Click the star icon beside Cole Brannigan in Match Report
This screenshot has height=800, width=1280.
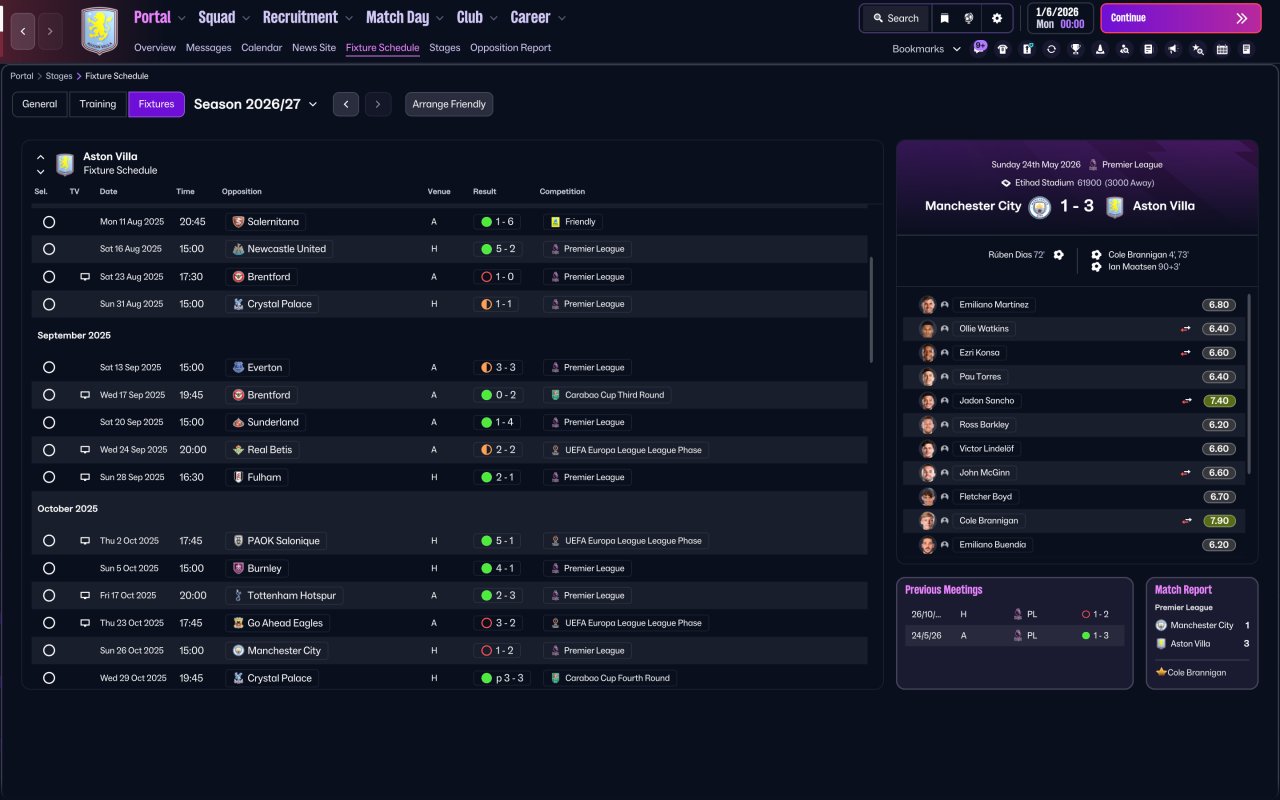coord(1161,672)
